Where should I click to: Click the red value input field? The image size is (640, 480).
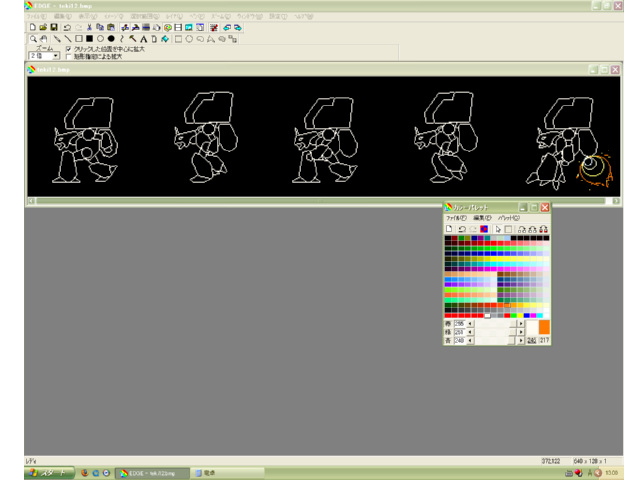pos(459,324)
